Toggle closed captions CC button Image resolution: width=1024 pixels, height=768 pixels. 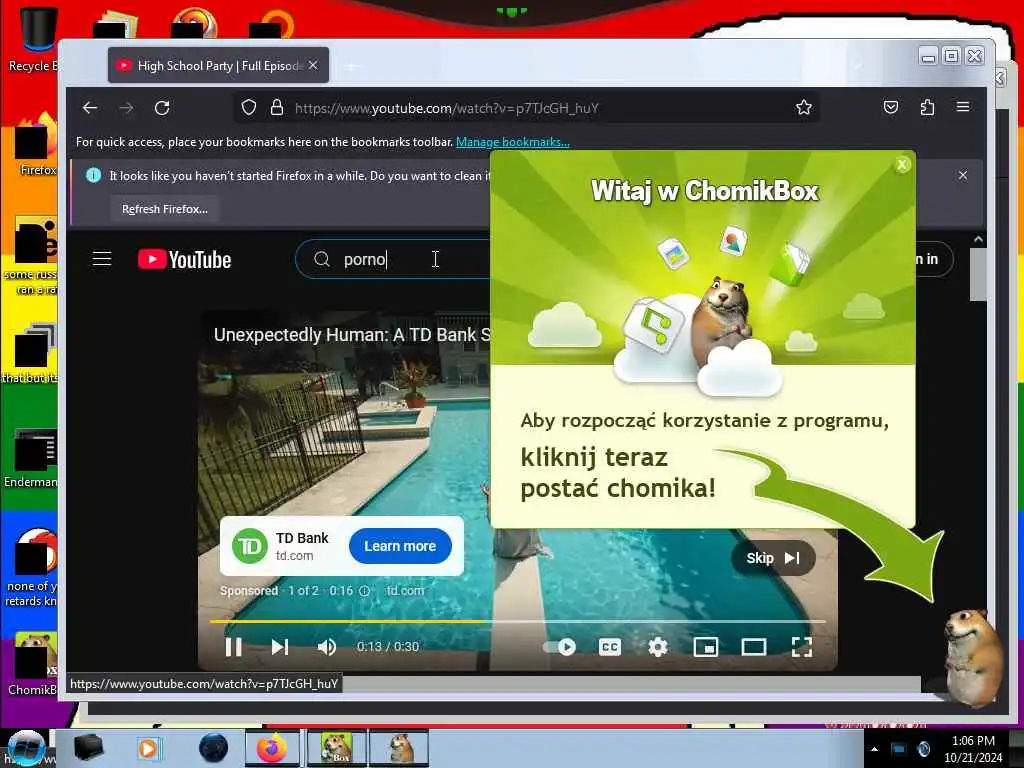(610, 647)
